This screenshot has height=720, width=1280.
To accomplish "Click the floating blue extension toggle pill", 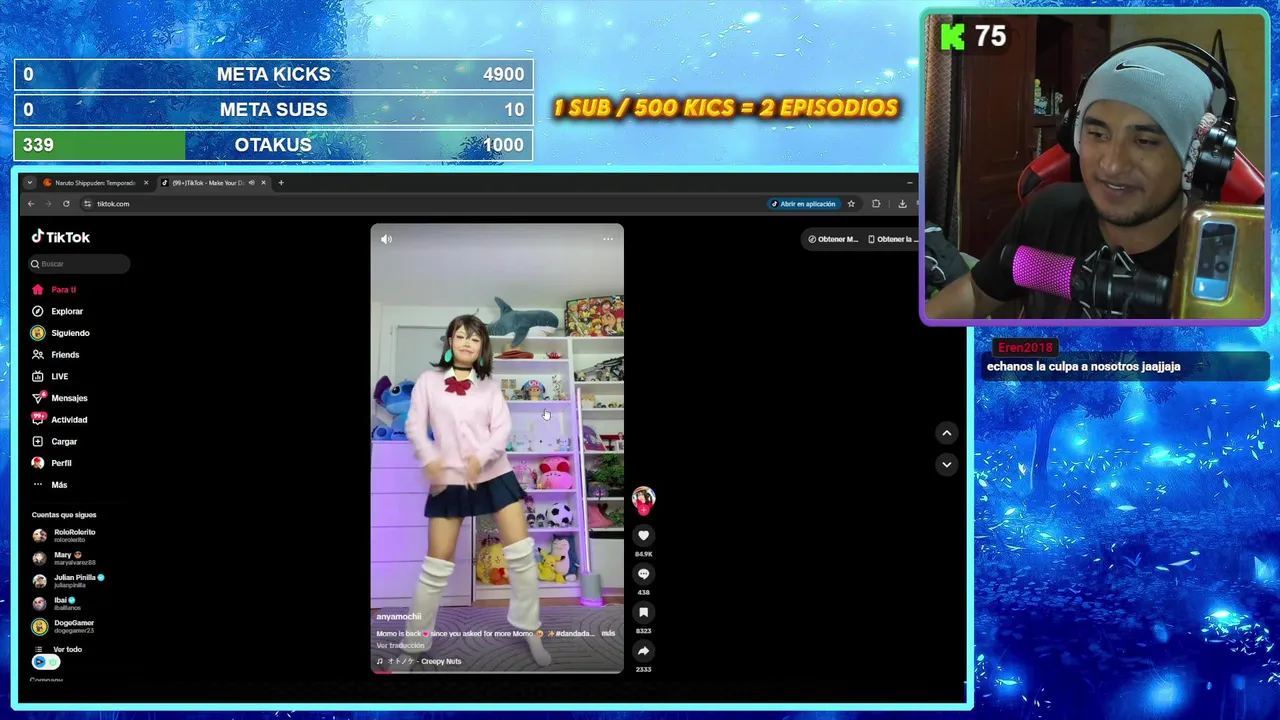I will [x=46, y=662].
